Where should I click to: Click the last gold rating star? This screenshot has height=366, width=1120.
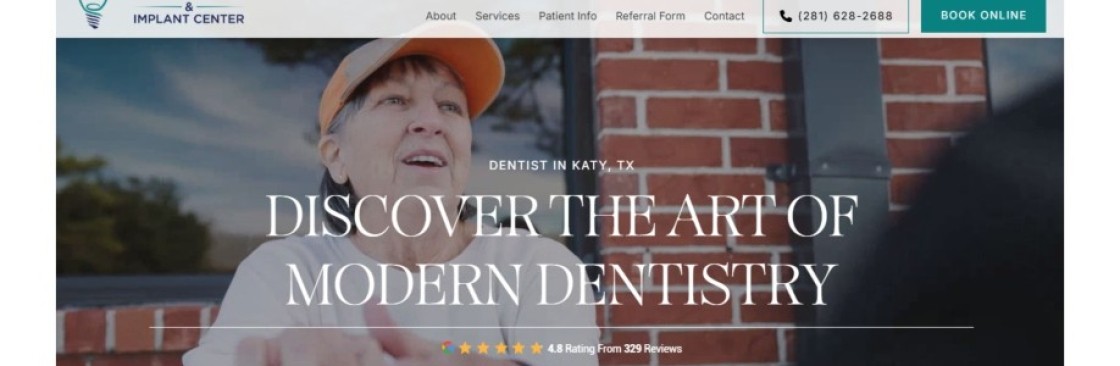[x=536, y=348]
